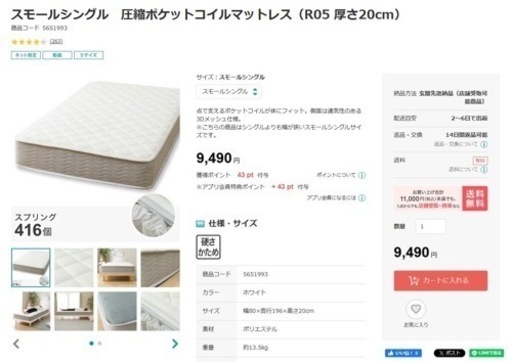Click the info icon beside 送料について
512x362 pixels.
[x=484, y=169]
